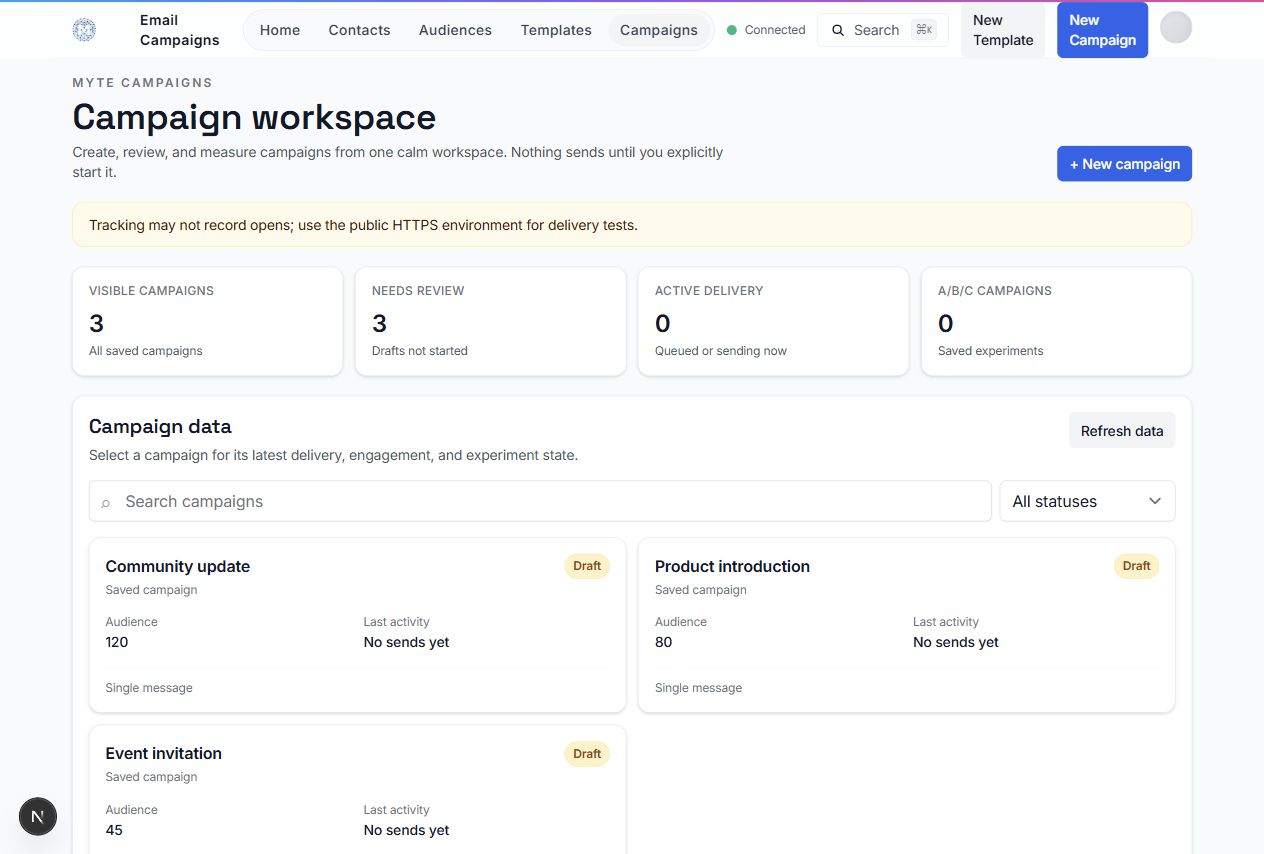Click the Email Campaigns brand title
The image size is (1264, 854).
(x=180, y=30)
